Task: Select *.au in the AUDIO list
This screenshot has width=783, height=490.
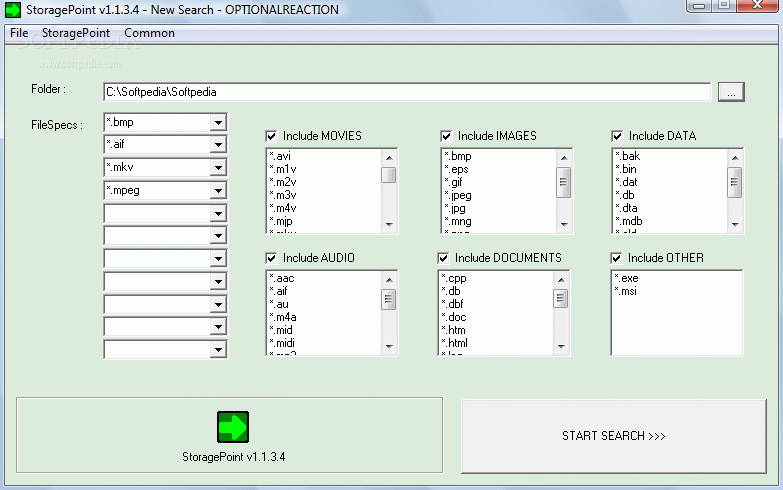Action: 279,305
